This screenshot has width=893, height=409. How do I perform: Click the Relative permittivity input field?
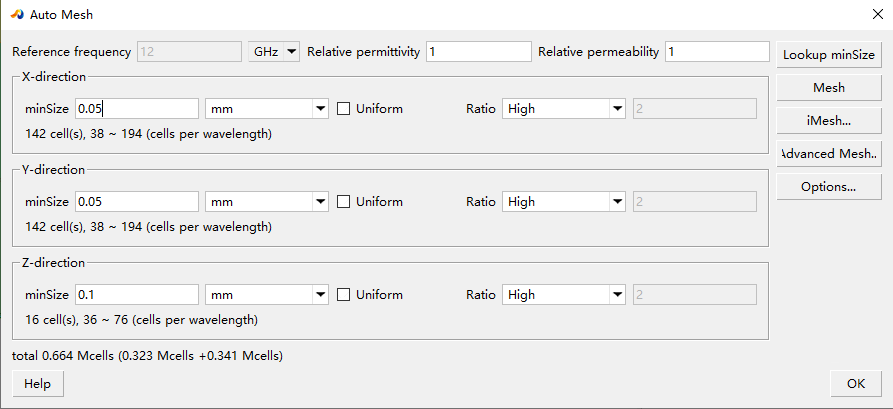[x=478, y=52]
